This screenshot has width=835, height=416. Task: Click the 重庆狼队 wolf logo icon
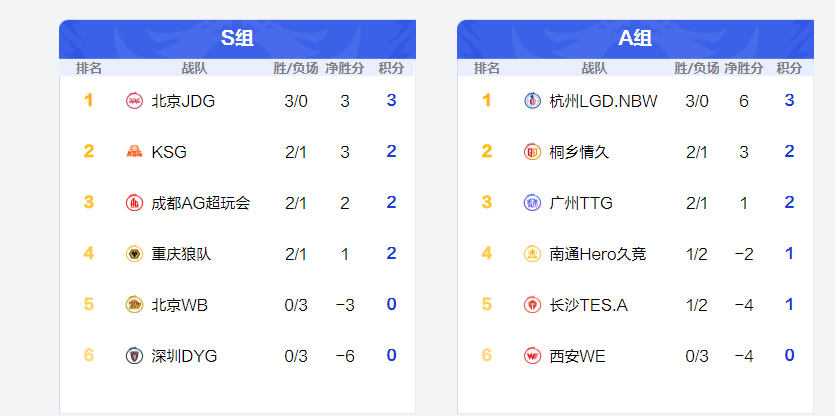point(134,254)
